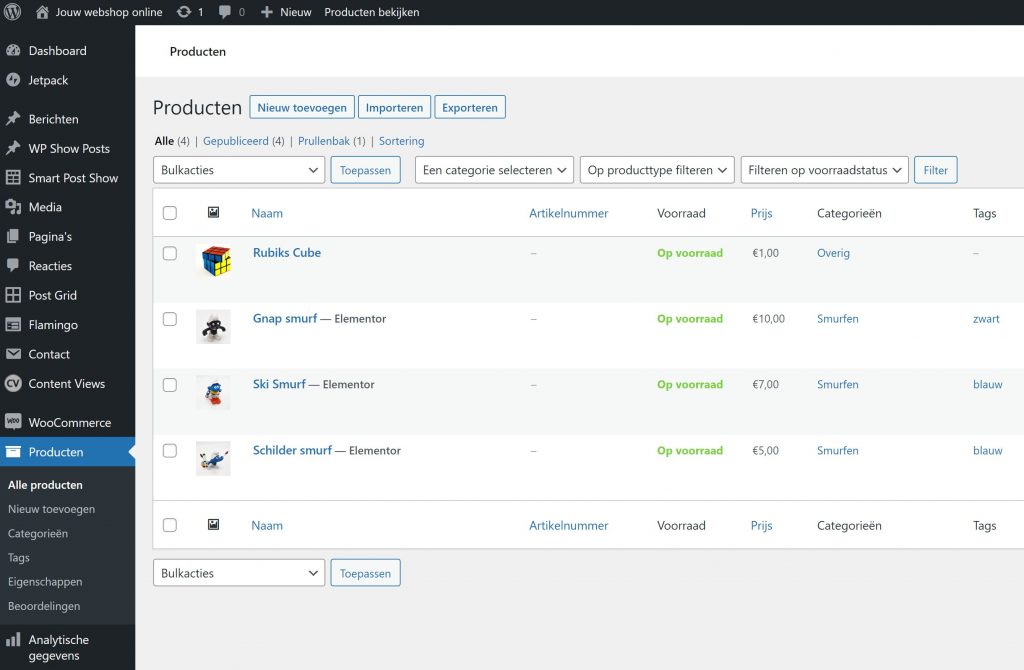
Task: Open Jetpack from the sidebar
Action: [48, 80]
